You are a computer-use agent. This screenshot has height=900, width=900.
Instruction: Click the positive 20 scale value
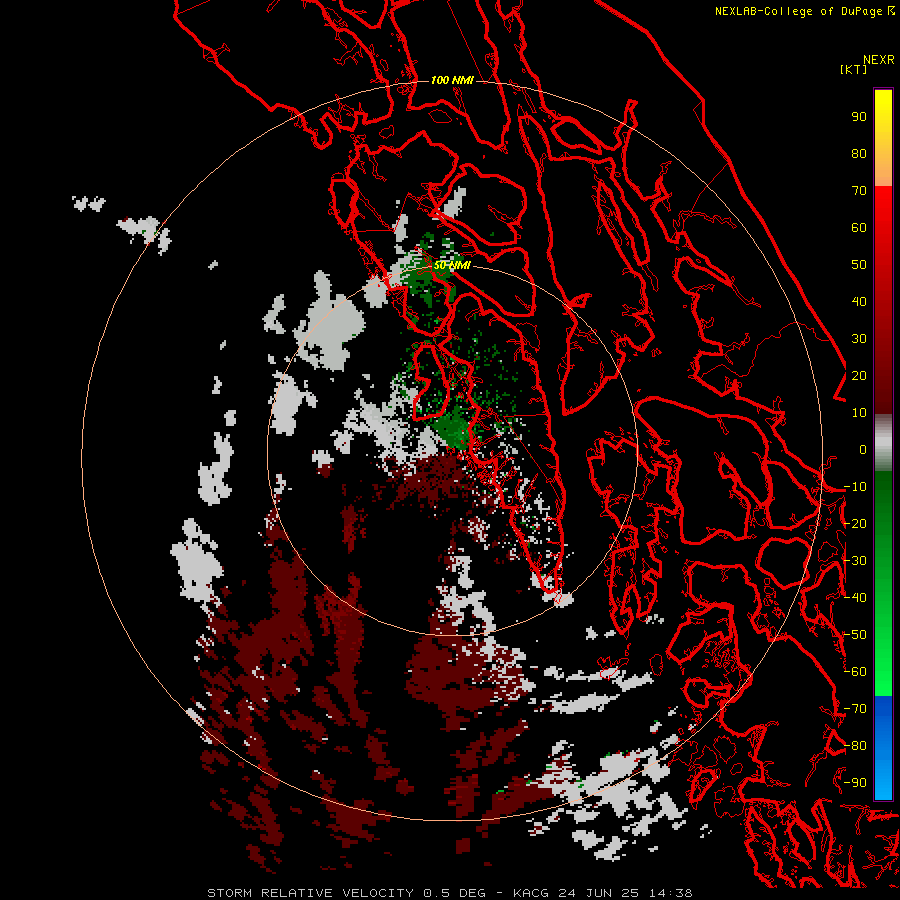(859, 376)
